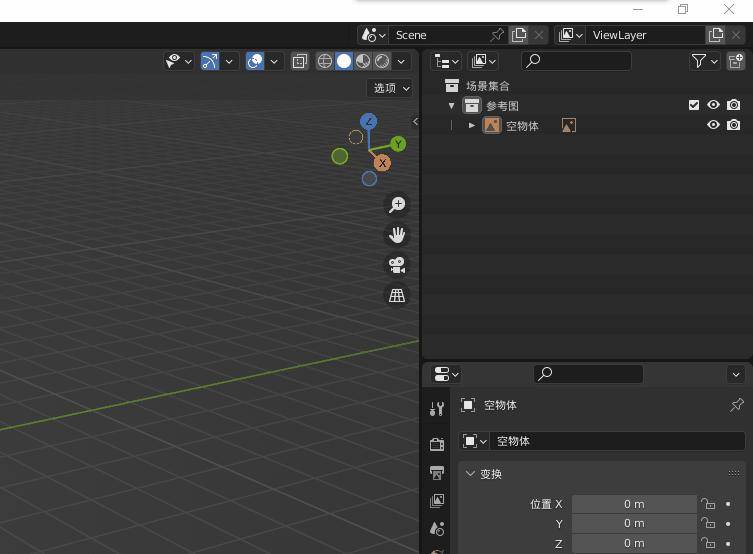The image size is (753, 554).
Task: Click the ViewLayer name field
Action: coord(645,35)
